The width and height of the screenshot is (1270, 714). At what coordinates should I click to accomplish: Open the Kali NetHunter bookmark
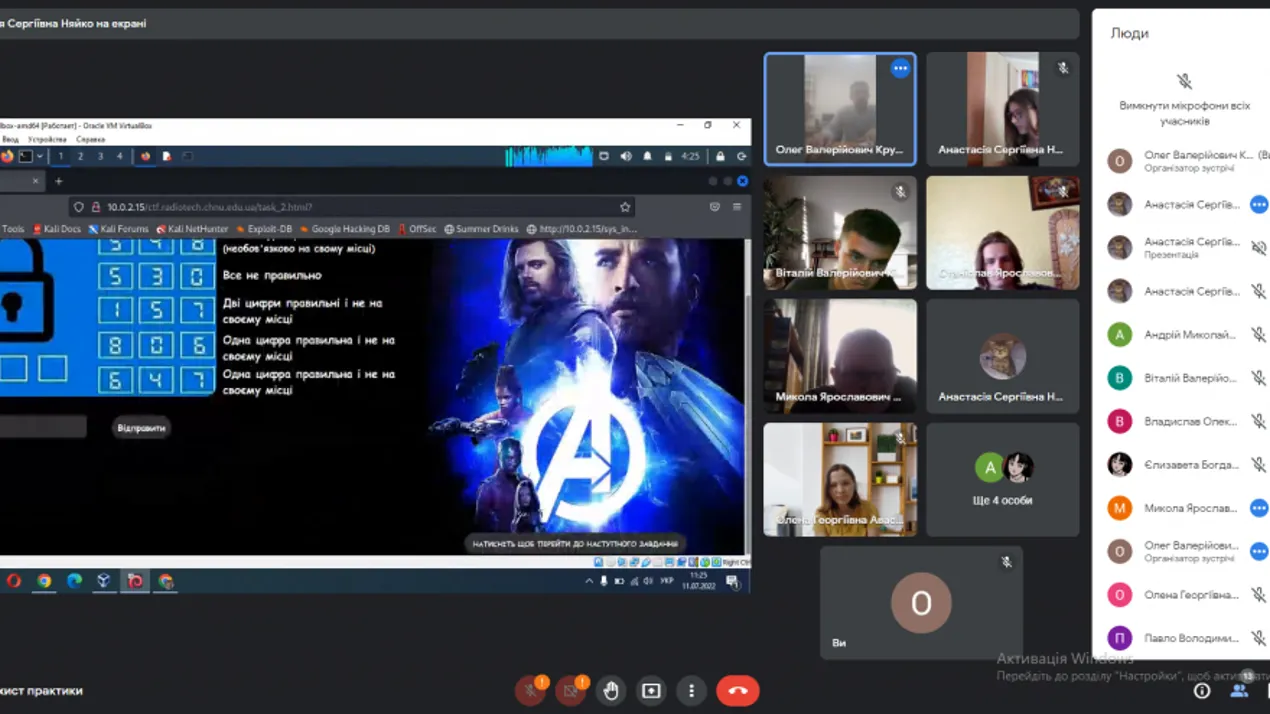coord(192,229)
